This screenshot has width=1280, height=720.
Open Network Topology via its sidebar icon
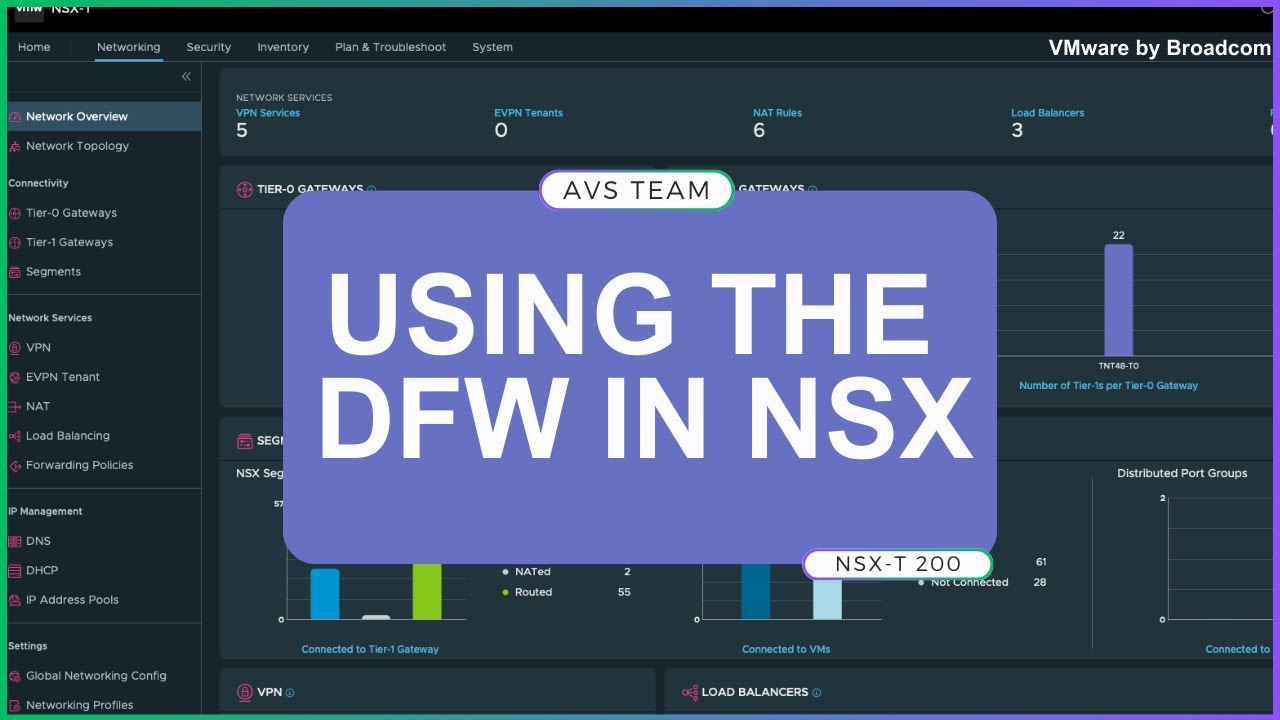[15, 146]
